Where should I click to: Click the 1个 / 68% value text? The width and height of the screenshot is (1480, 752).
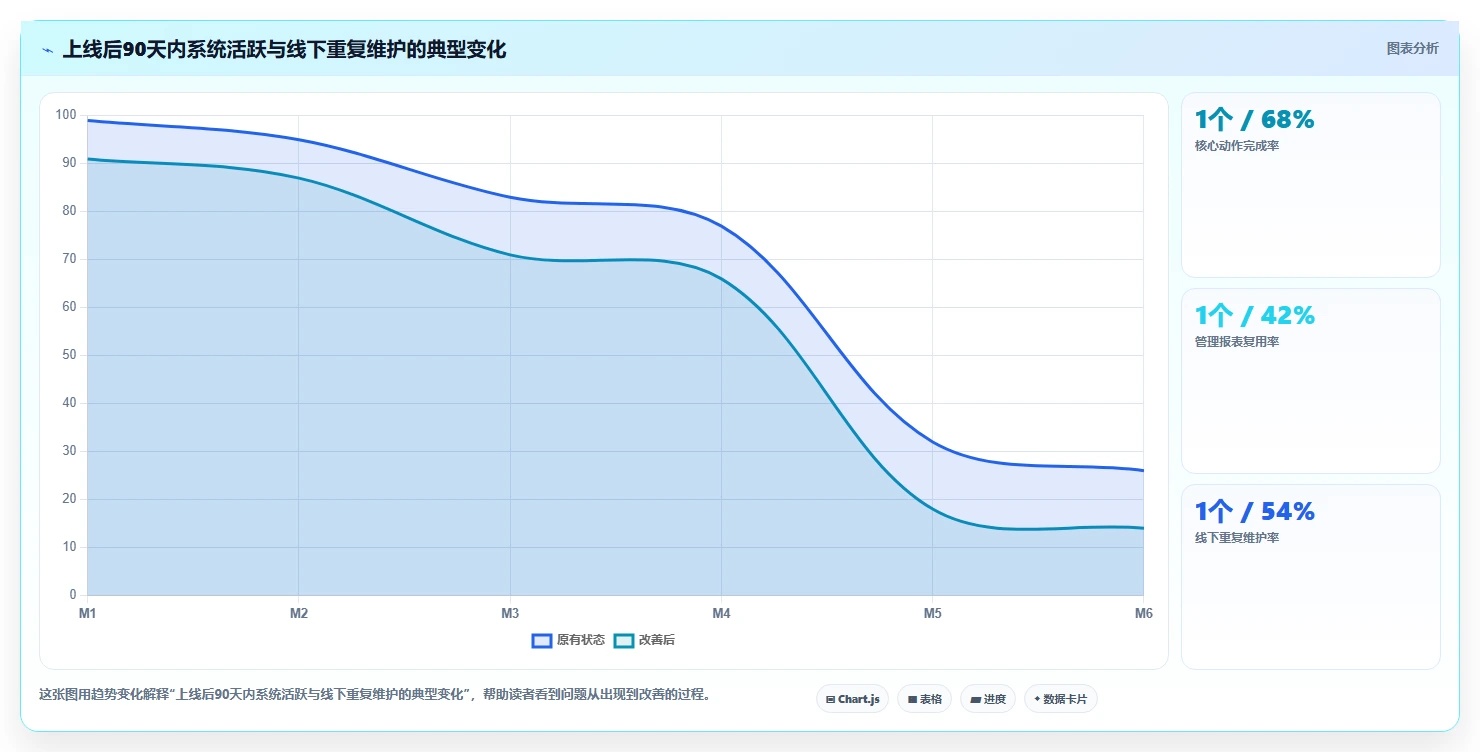(1254, 120)
